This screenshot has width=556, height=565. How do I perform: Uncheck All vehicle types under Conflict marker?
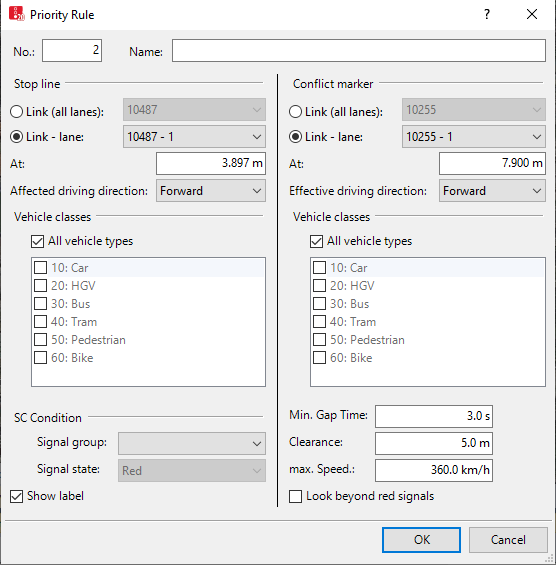(x=316, y=241)
